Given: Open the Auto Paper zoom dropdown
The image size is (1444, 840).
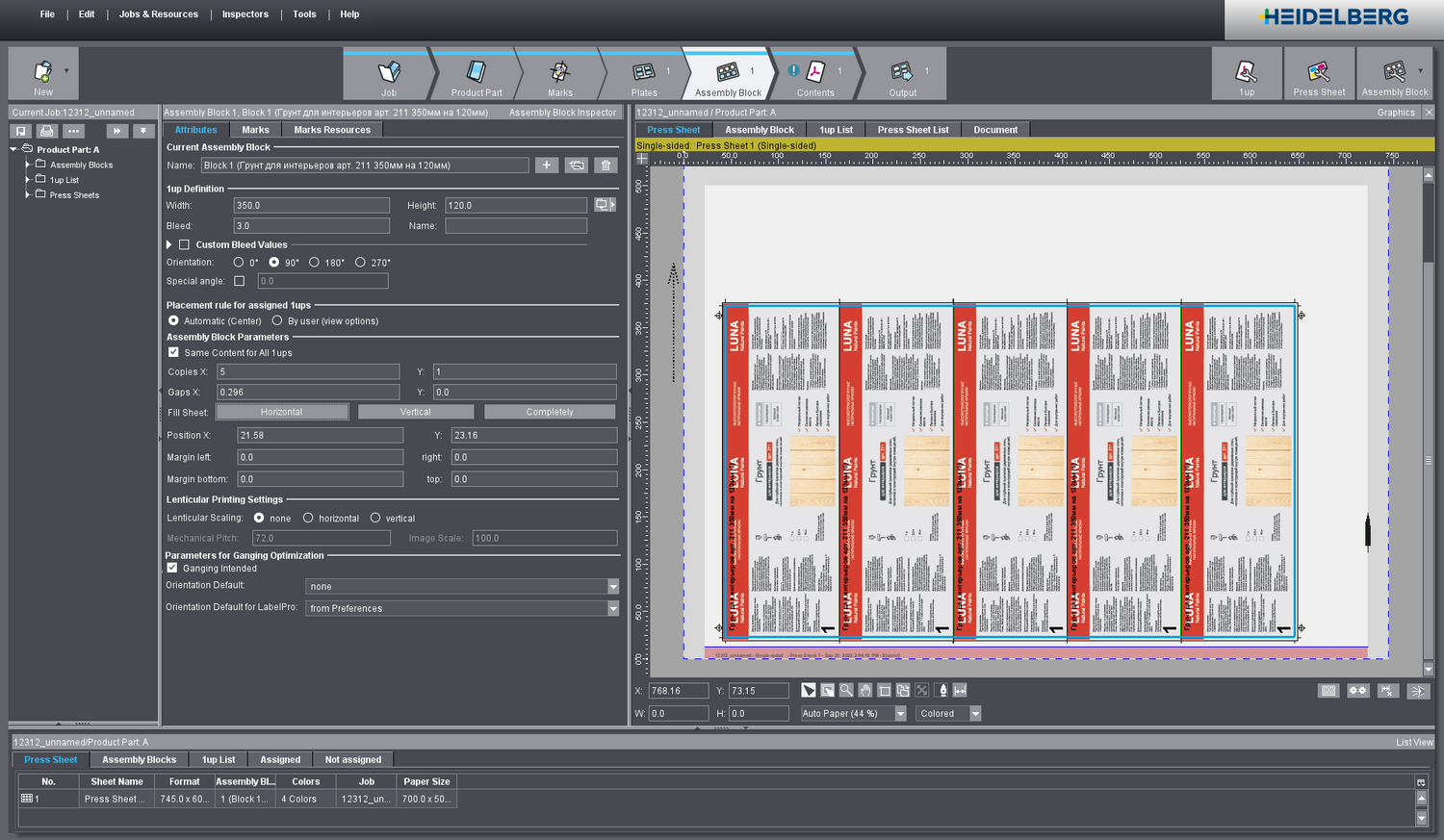Looking at the screenshot, I should (900, 714).
